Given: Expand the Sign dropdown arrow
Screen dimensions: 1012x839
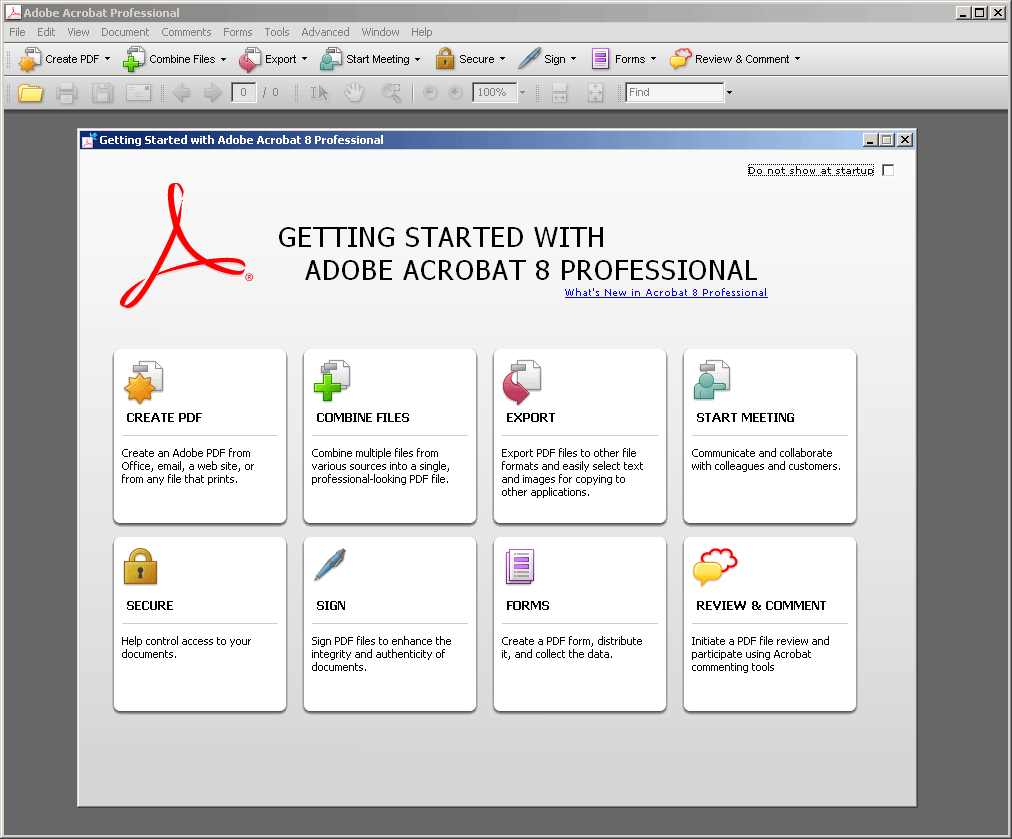Looking at the screenshot, I should tap(573, 59).
